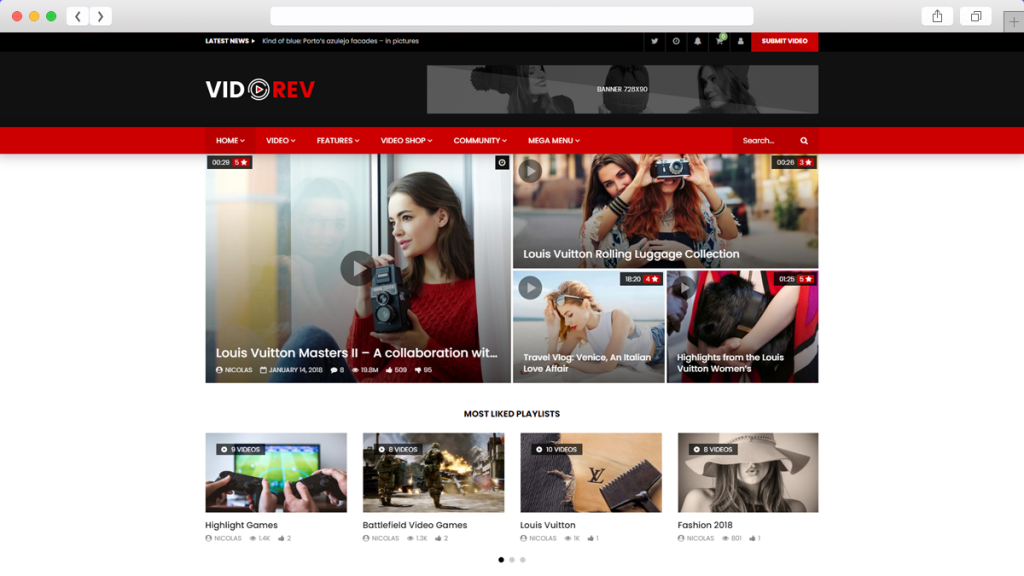Open the latest news Porto azulejo headline
Image resolution: width=1024 pixels, height=576 pixels.
point(340,41)
